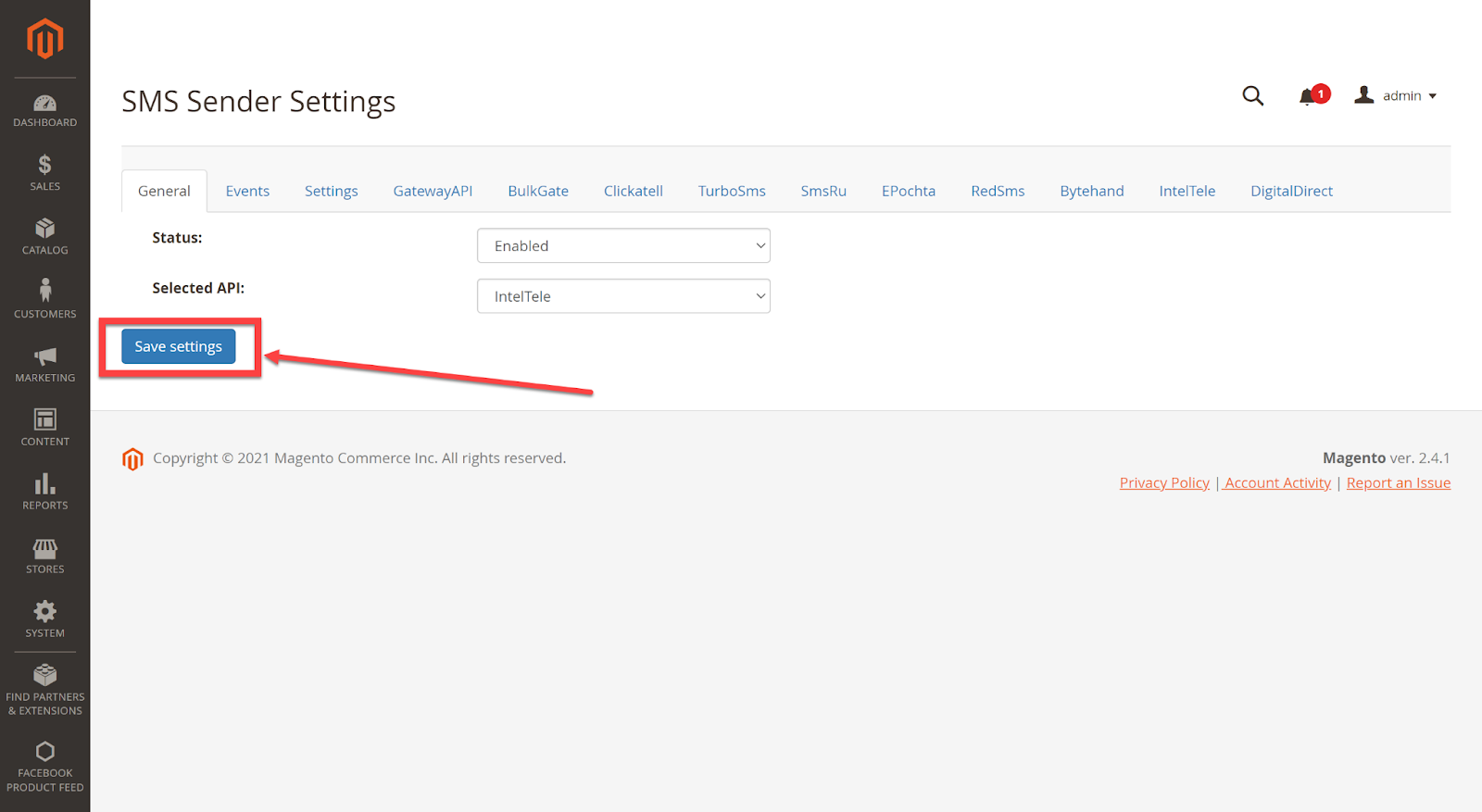
Task: Open the EPochta tab
Action: tap(909, 191)
